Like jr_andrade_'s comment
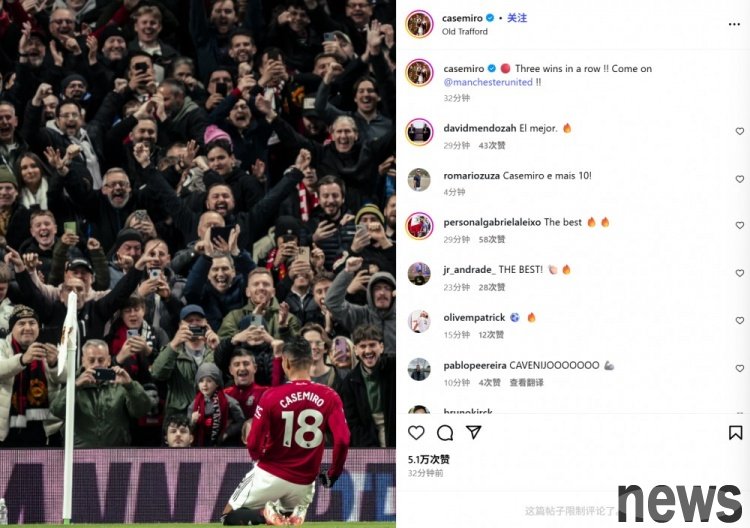The height and width of the screenshot is (528, 750). pyautogui.click(x=739, y=273)
